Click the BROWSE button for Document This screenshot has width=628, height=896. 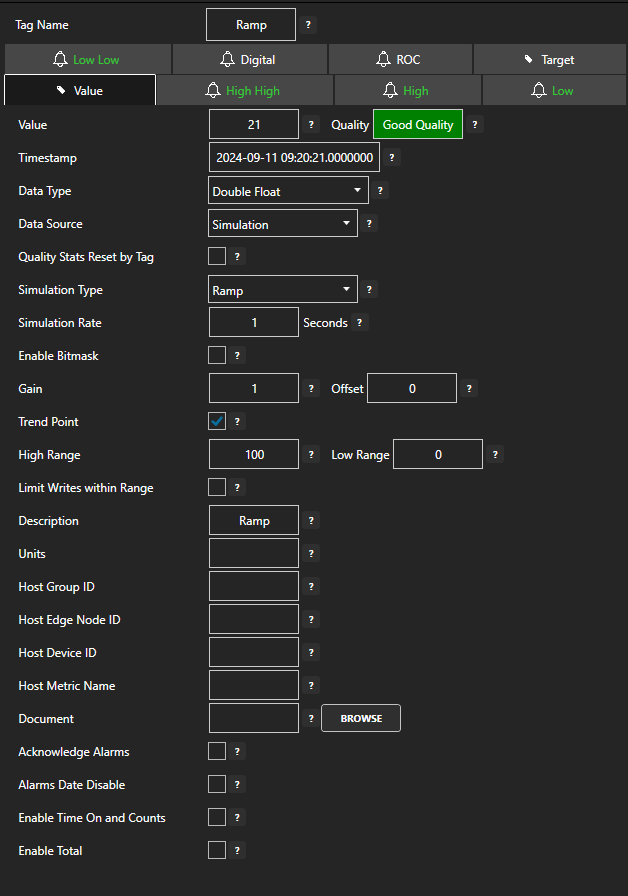(360, 718)
